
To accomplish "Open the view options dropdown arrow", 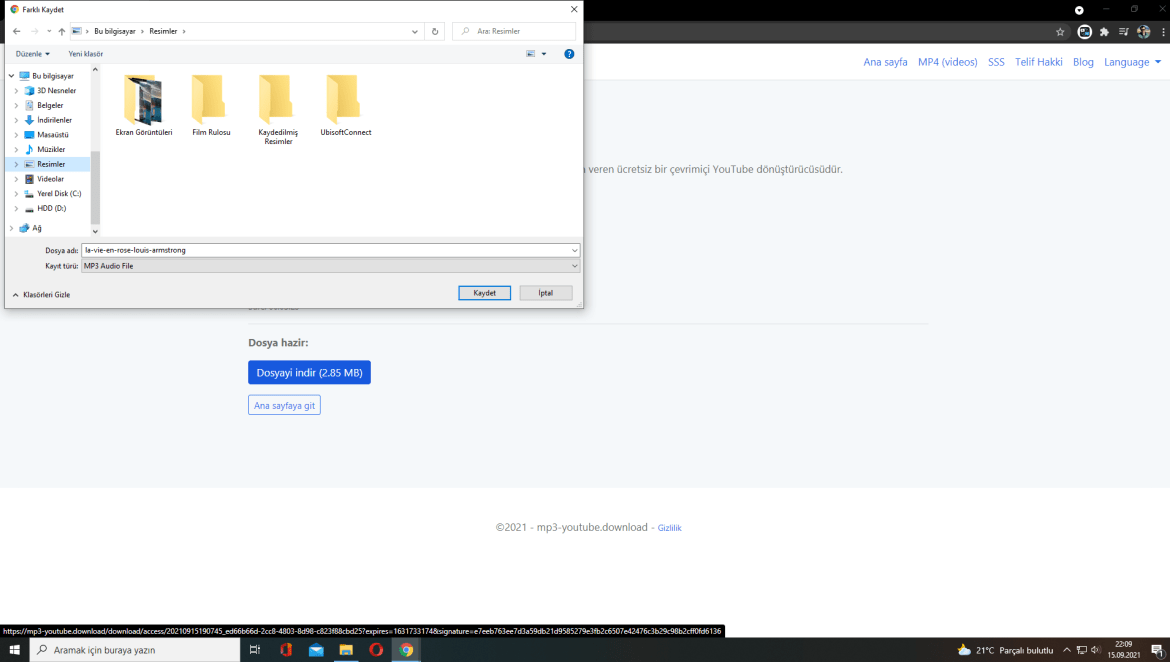I will pyautogui.click(x=544, y=54).
